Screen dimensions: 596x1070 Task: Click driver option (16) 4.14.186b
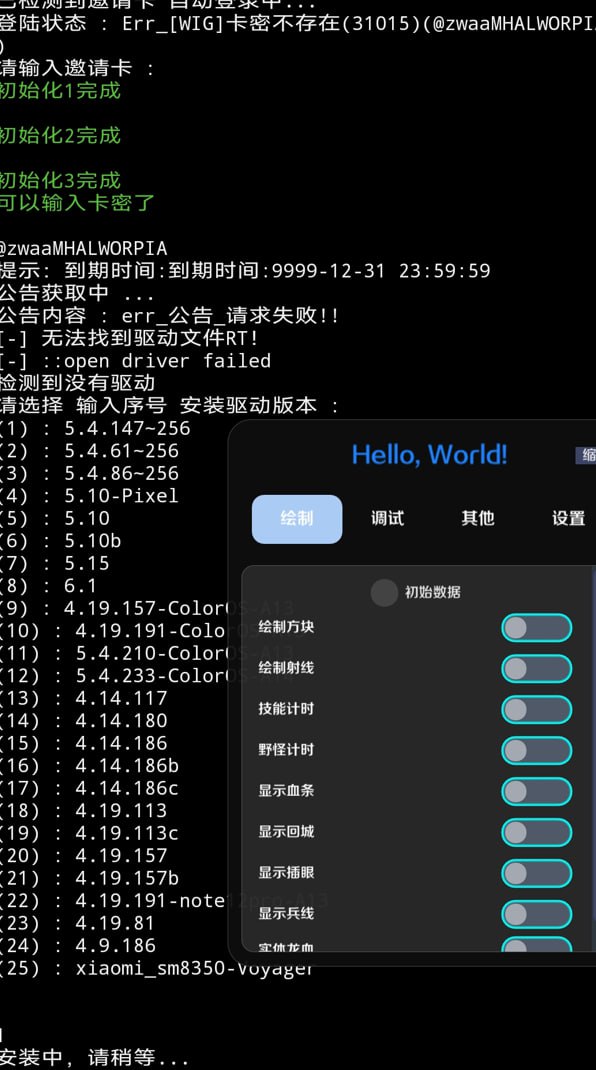(89, 766)
